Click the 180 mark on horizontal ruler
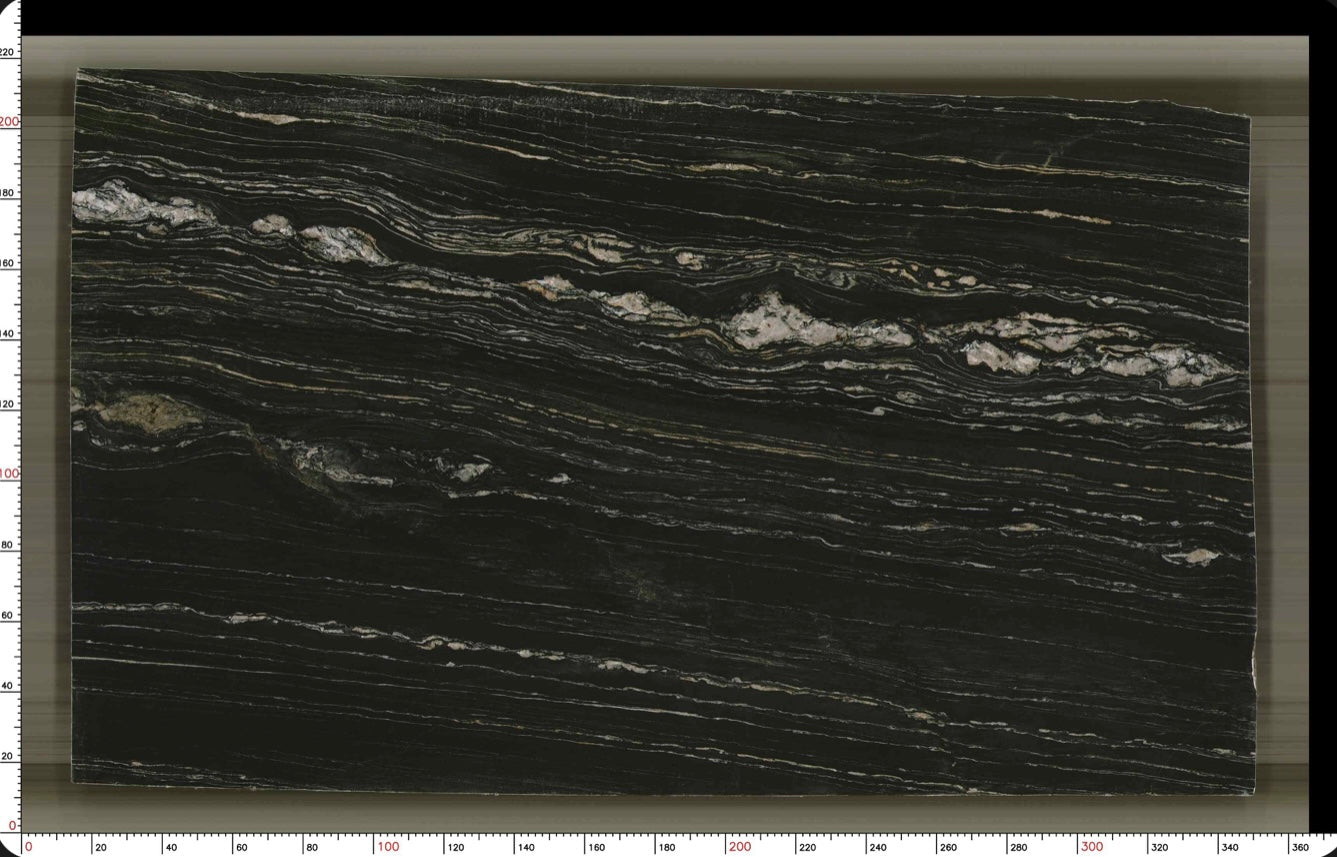 coord(666,848)
